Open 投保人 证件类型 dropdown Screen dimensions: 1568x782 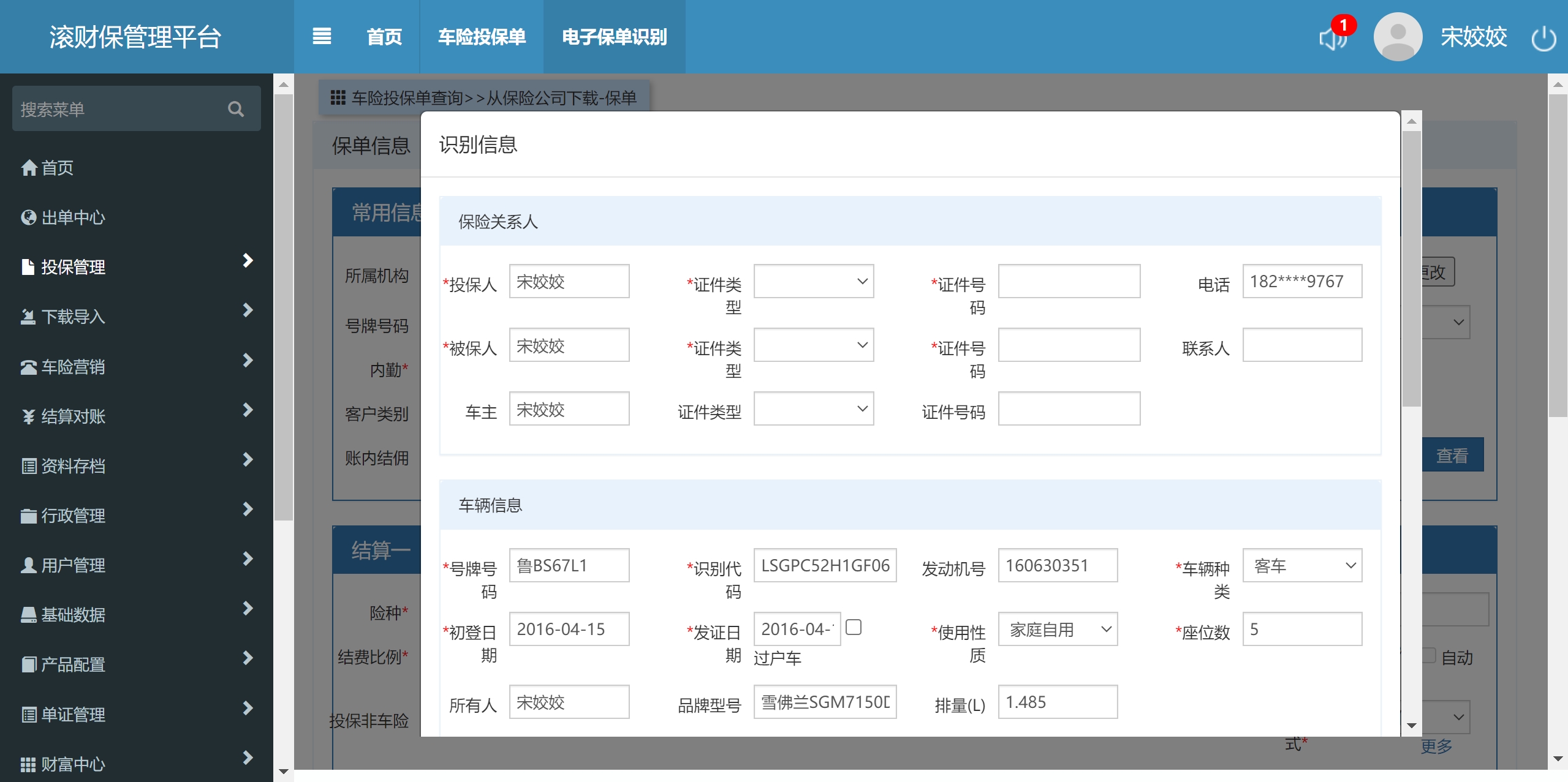[x=813, y=282]
